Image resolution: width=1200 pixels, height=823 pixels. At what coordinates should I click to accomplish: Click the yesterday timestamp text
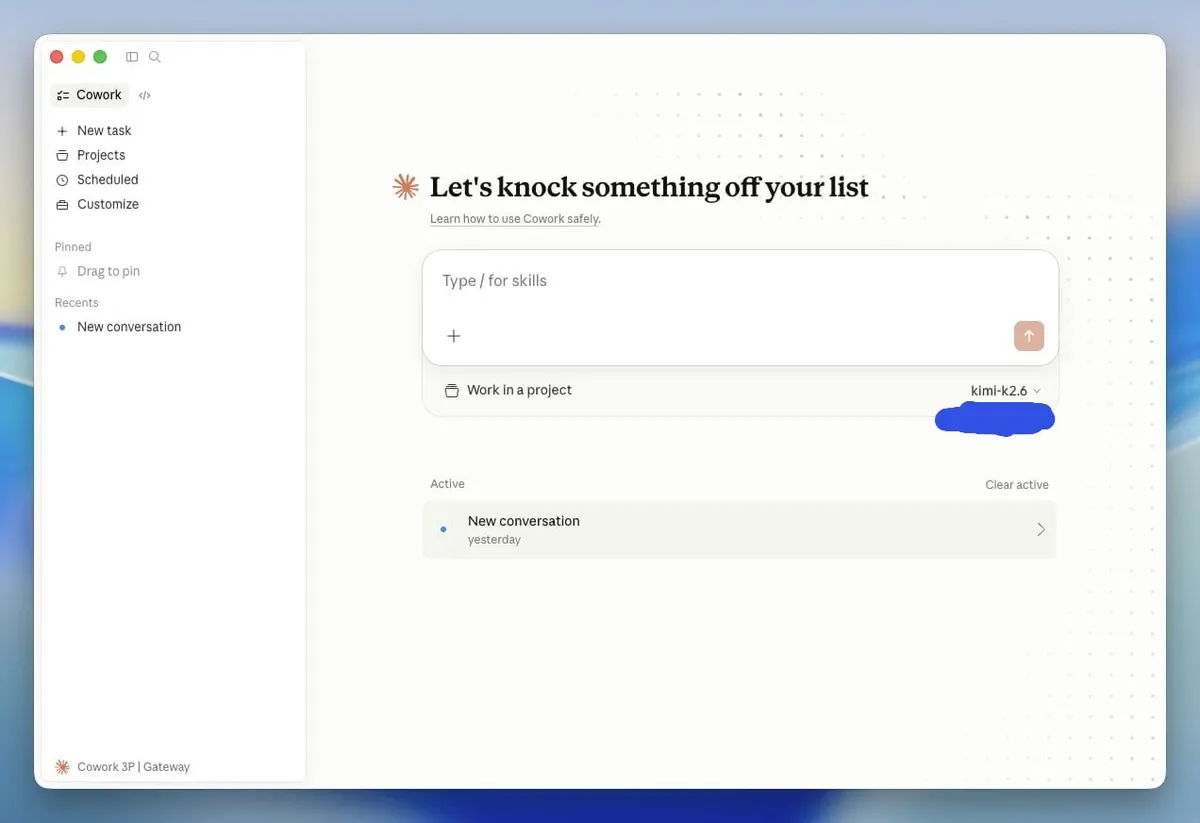click(x=494, y=540)
